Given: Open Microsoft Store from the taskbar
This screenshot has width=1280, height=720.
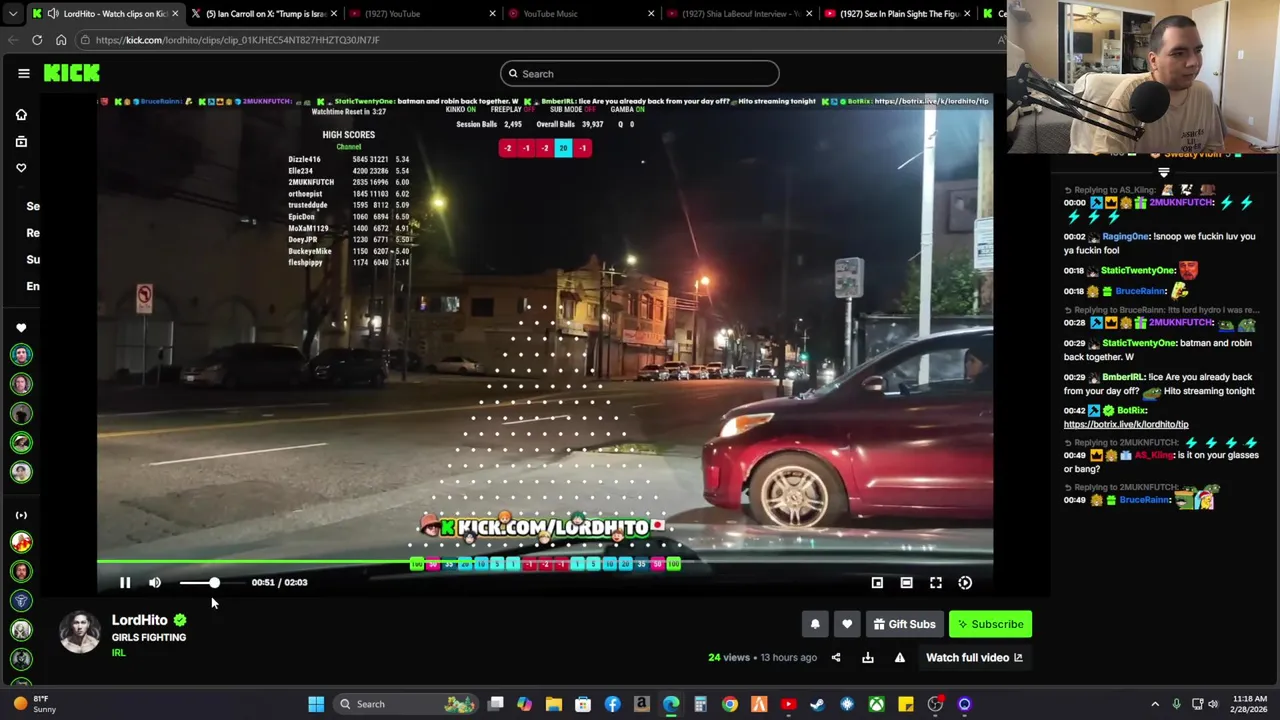Looking at the screenshot, I should pyautogui.click(x=583, y=704).
